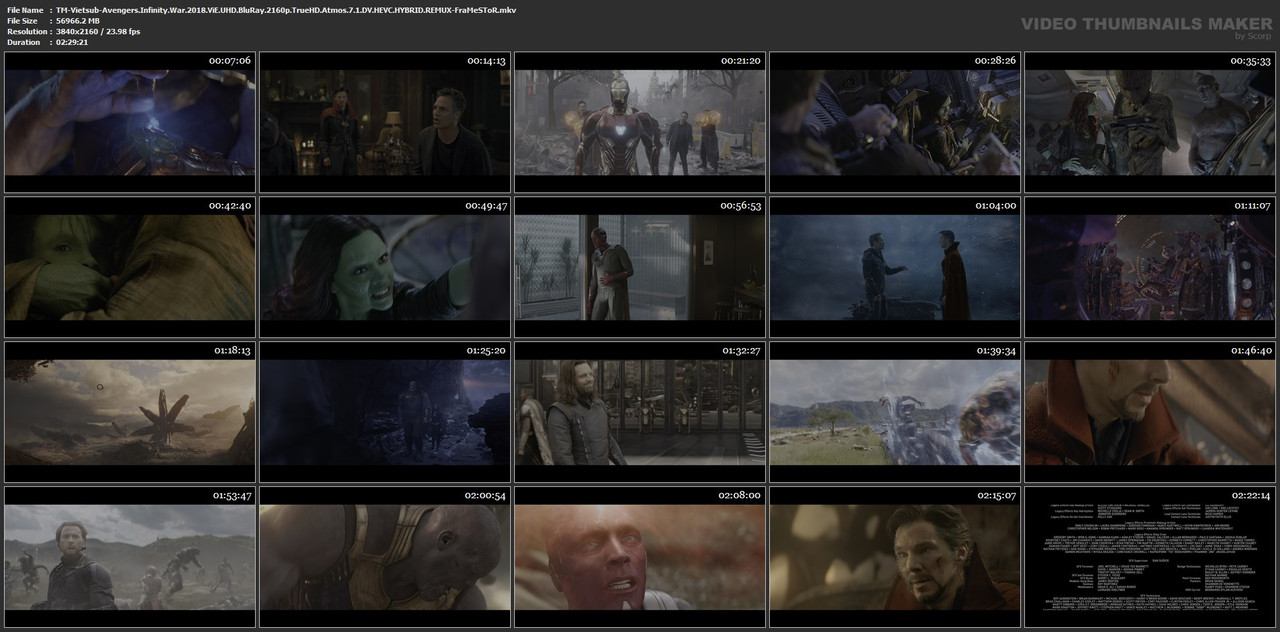Click the 00:49:47 timestamp text
1280x632 pixels.
pyautogui.click(x=485, y=206)
